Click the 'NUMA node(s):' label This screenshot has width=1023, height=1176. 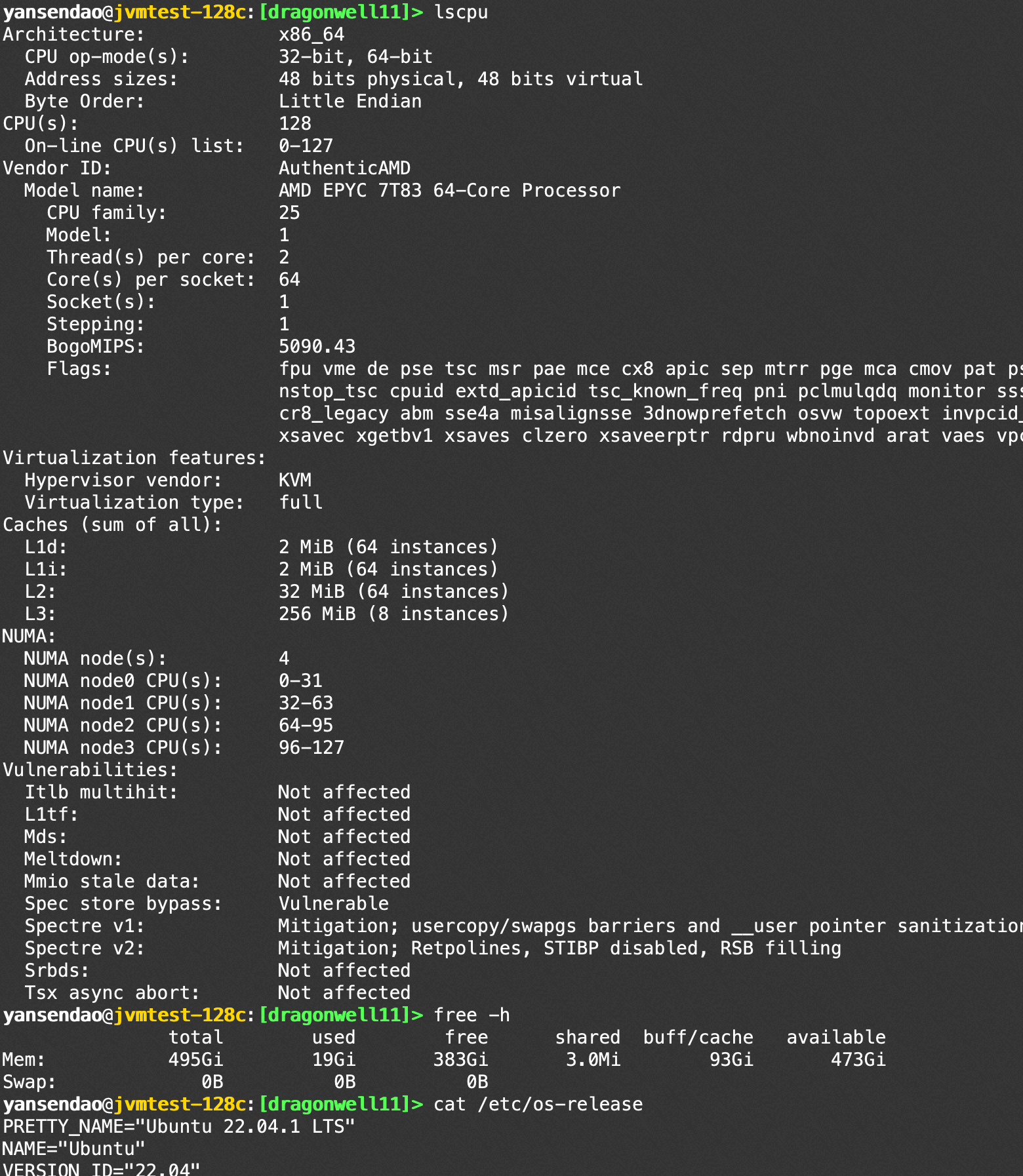click(x=96, y=659)
